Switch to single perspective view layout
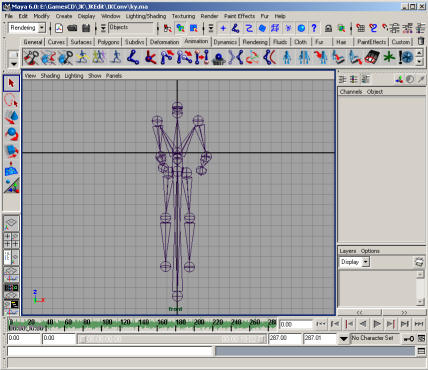 [x=11, y=223]
